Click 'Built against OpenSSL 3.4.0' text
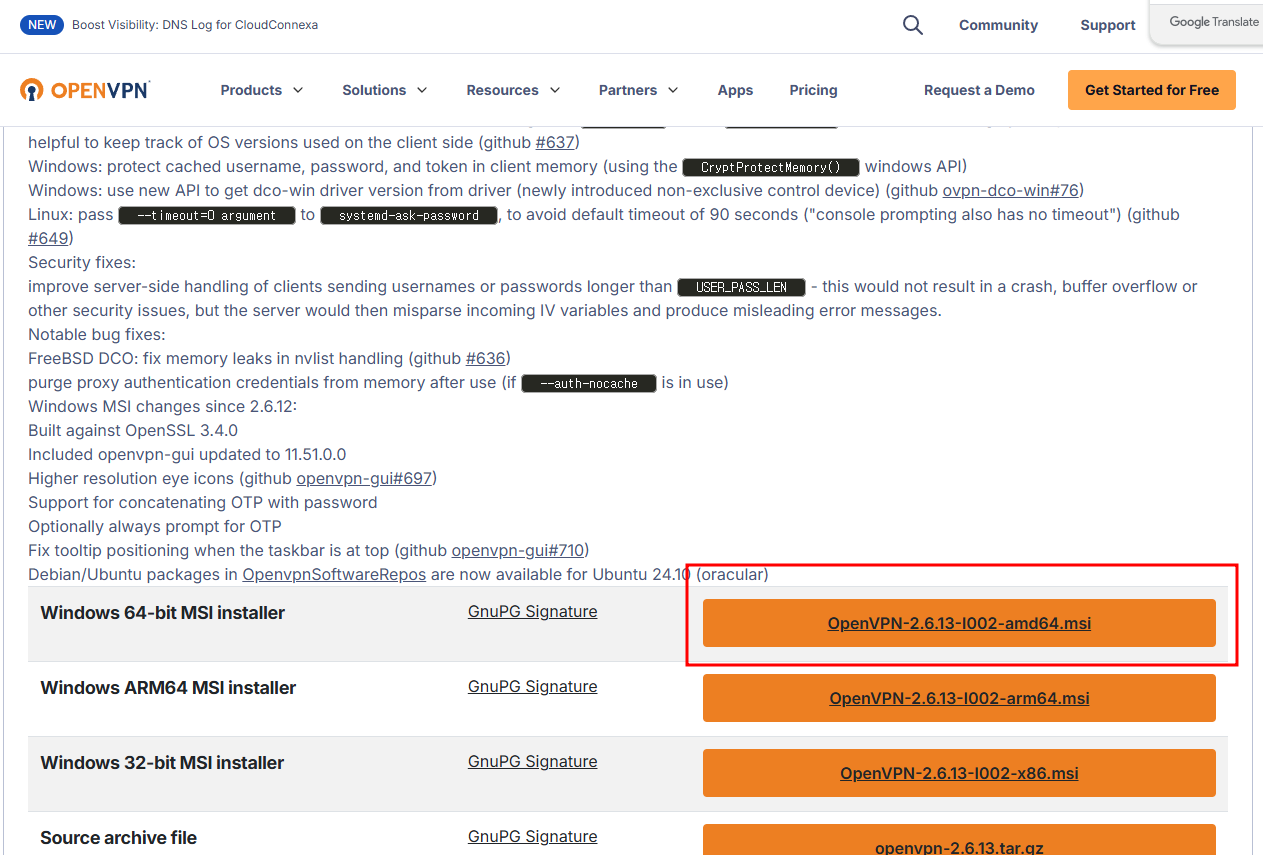Image resolution: width=1263 pixels, height=855 pixels. (133, 430)
